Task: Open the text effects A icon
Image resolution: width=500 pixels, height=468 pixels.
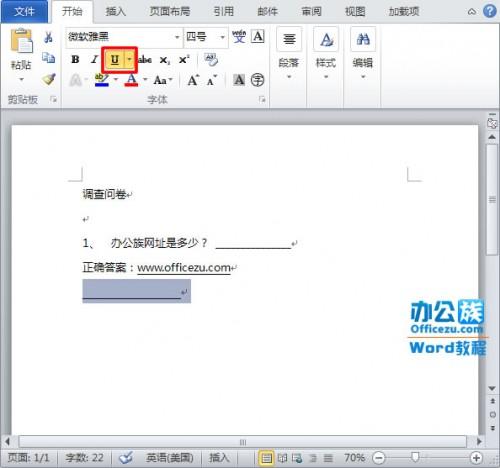Action: 75,80
